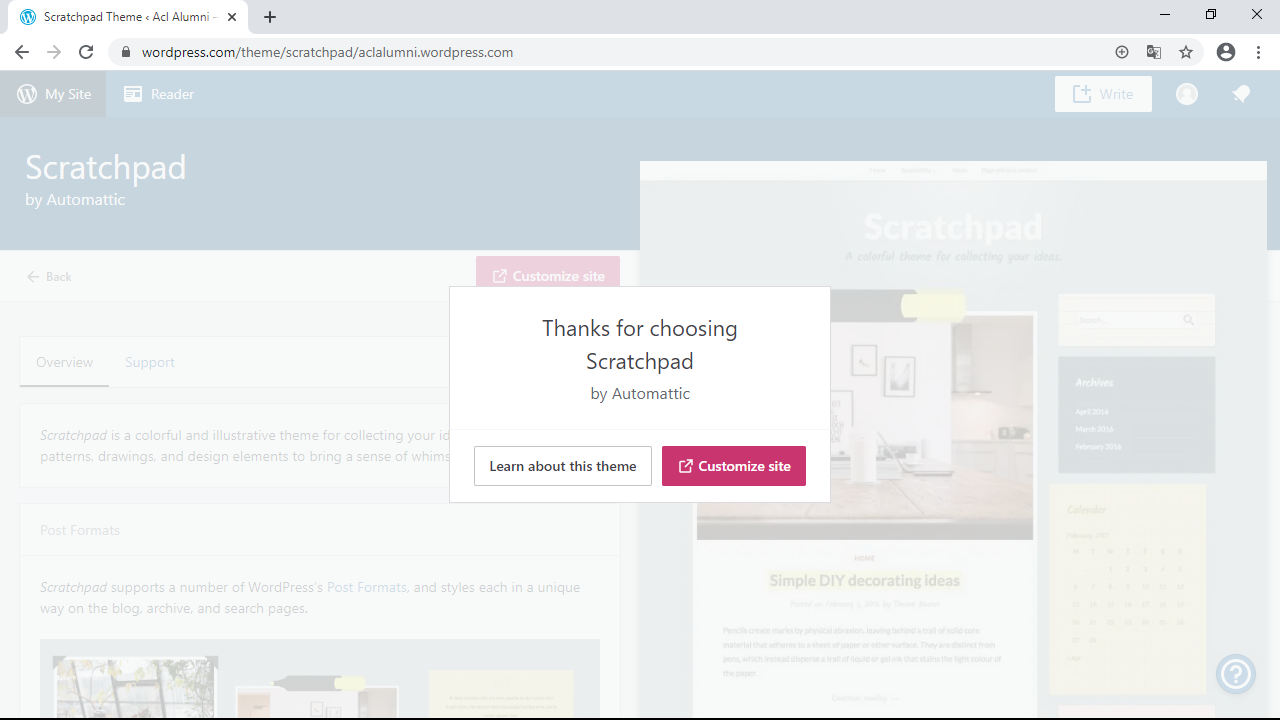Screen dimensions: 1280x720
Task: Open Chrome profile avatar icon
Action: (x=1226, y=52)
